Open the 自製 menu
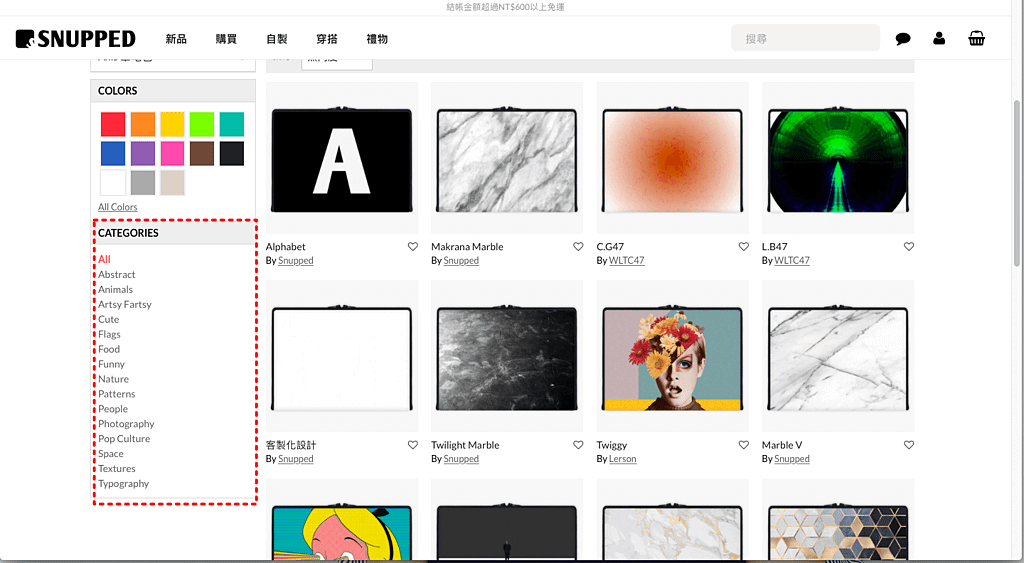Image resolution: width=1024 pixels, height=563 pixels. [277, 39]
